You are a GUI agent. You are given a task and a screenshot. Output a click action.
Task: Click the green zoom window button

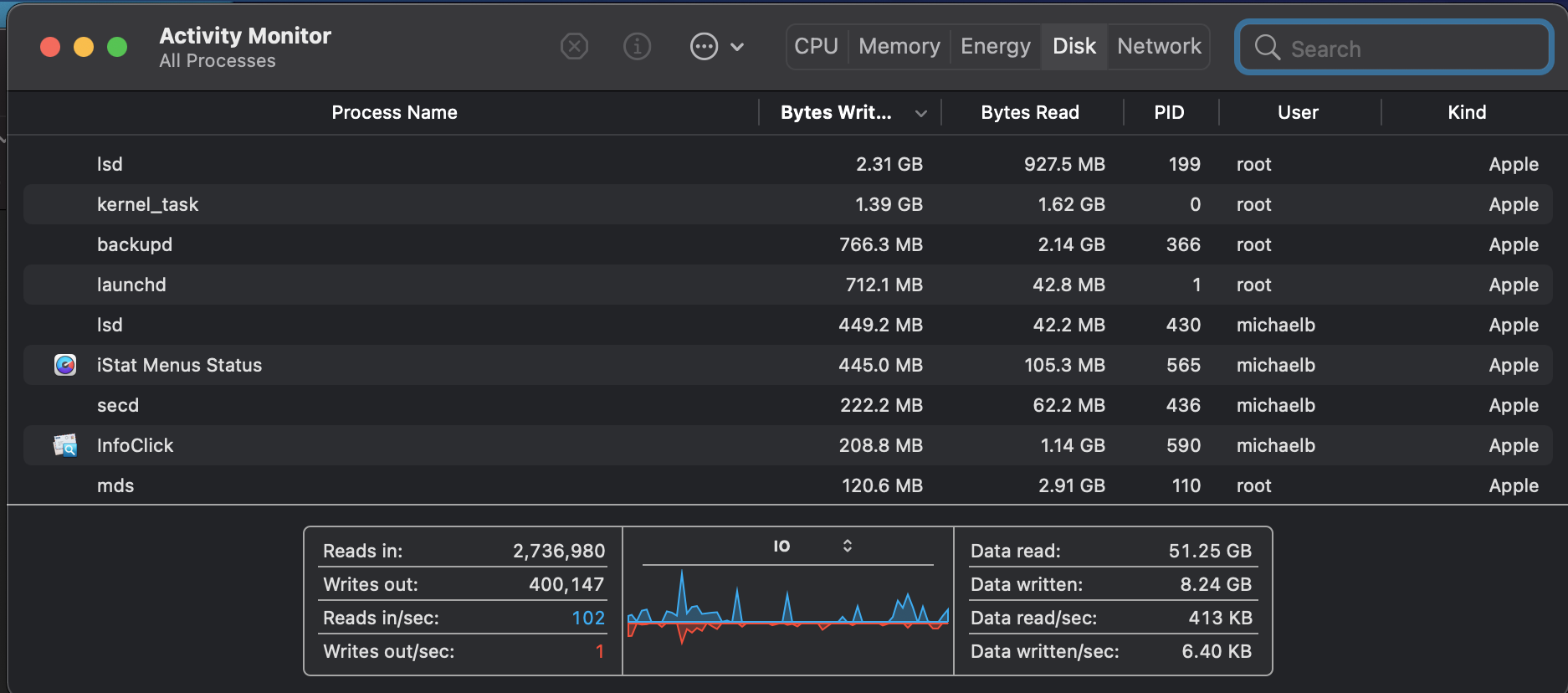(117, 47)
